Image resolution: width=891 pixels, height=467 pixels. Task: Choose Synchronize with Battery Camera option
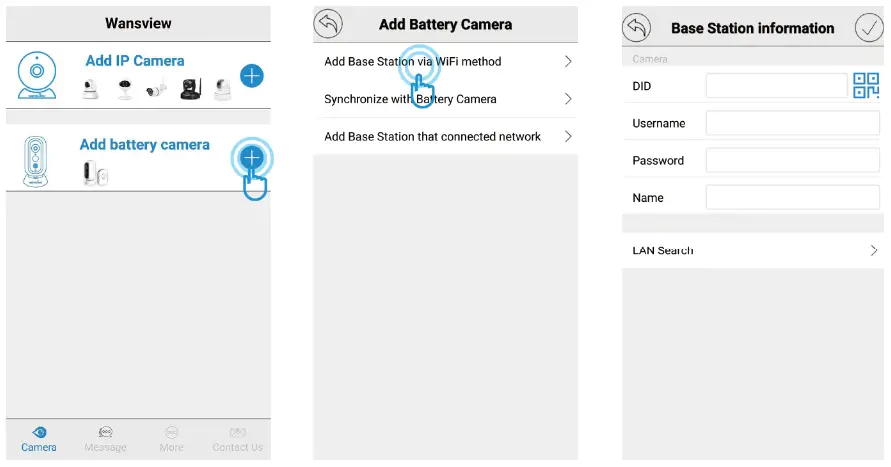446,99
